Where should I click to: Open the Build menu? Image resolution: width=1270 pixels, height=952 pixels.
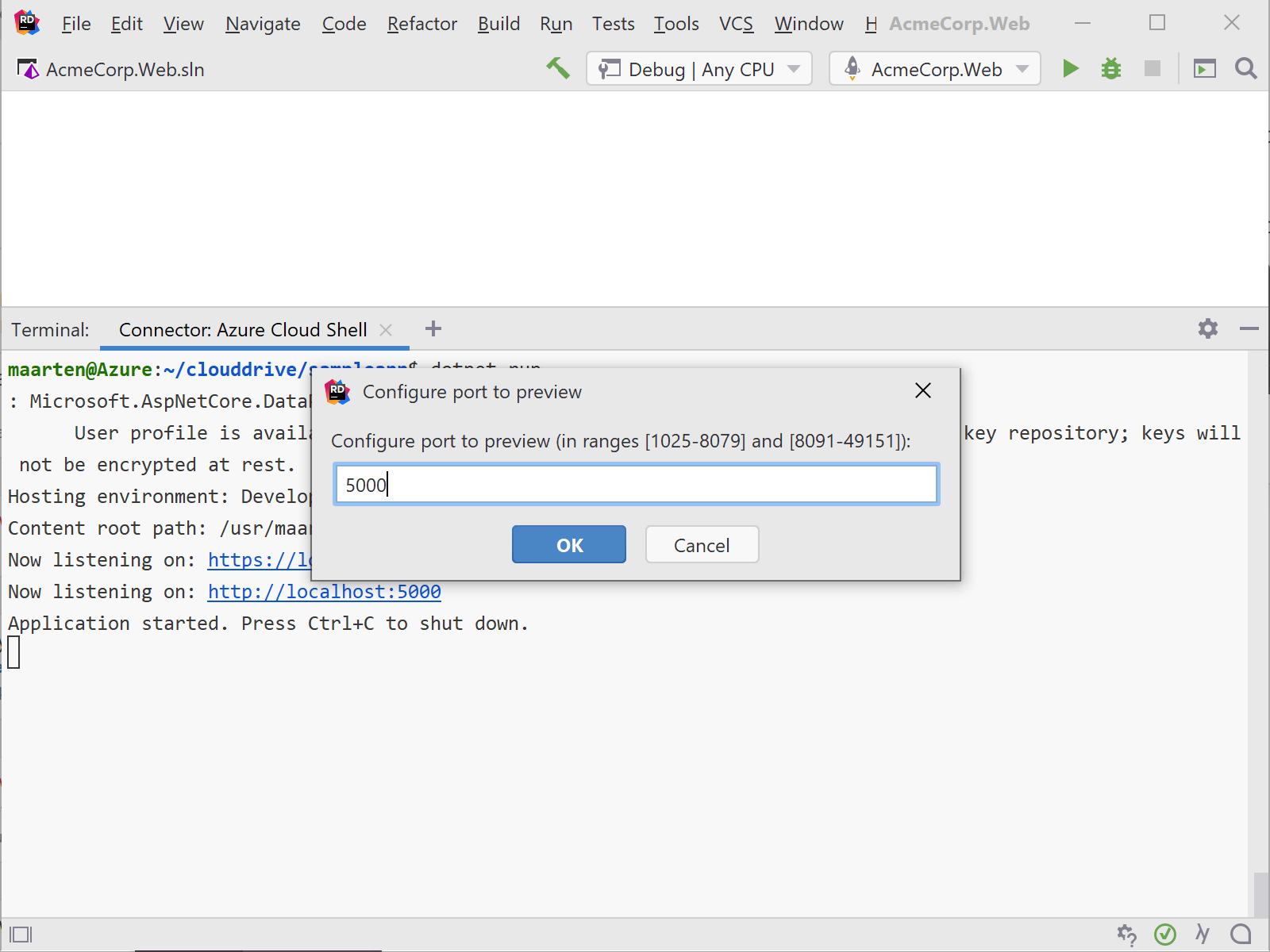pyautogui.click(x=498, y=24)
